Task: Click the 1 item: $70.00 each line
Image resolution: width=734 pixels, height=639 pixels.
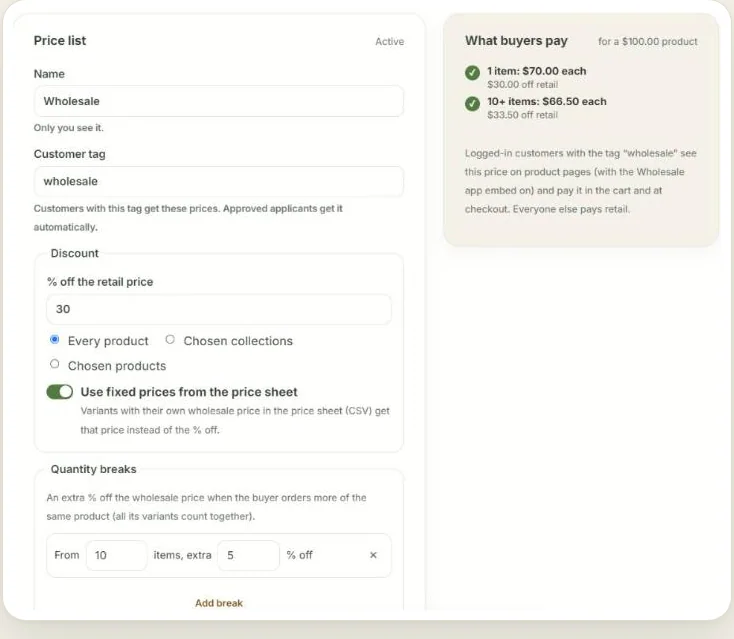Action: tap(536, 71)
